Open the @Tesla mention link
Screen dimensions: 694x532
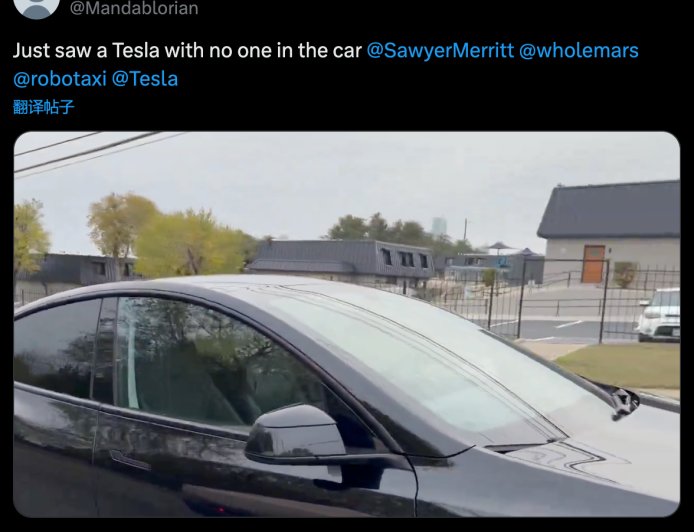tap(145, 79)
